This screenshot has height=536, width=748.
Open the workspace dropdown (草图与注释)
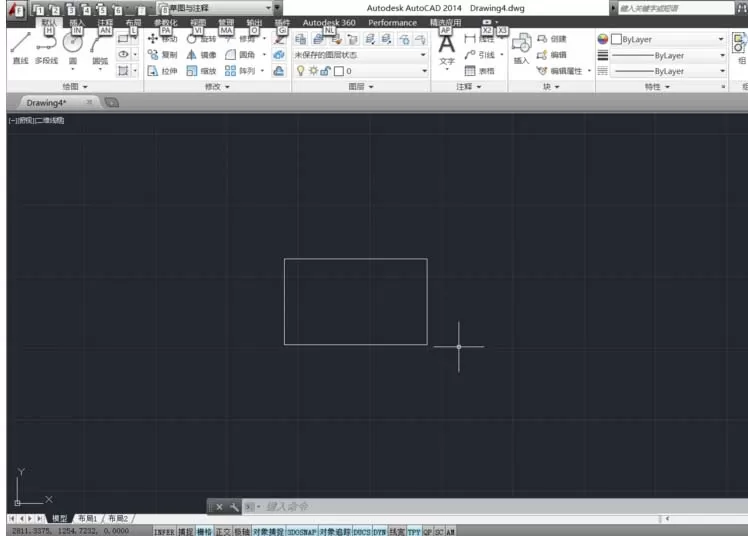point(215,8)
